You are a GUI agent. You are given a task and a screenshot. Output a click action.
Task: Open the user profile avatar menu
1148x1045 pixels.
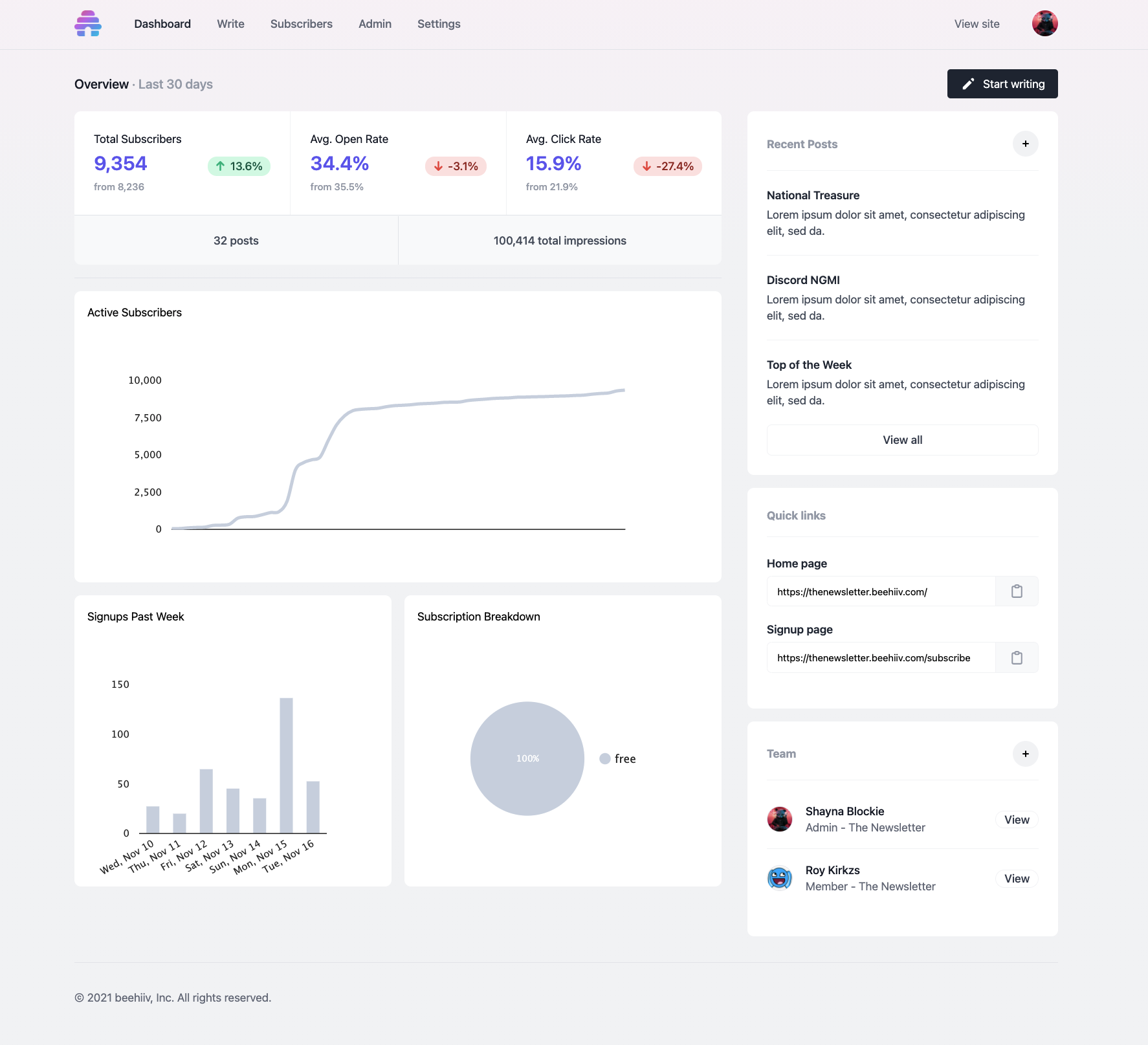(1044, 24)
